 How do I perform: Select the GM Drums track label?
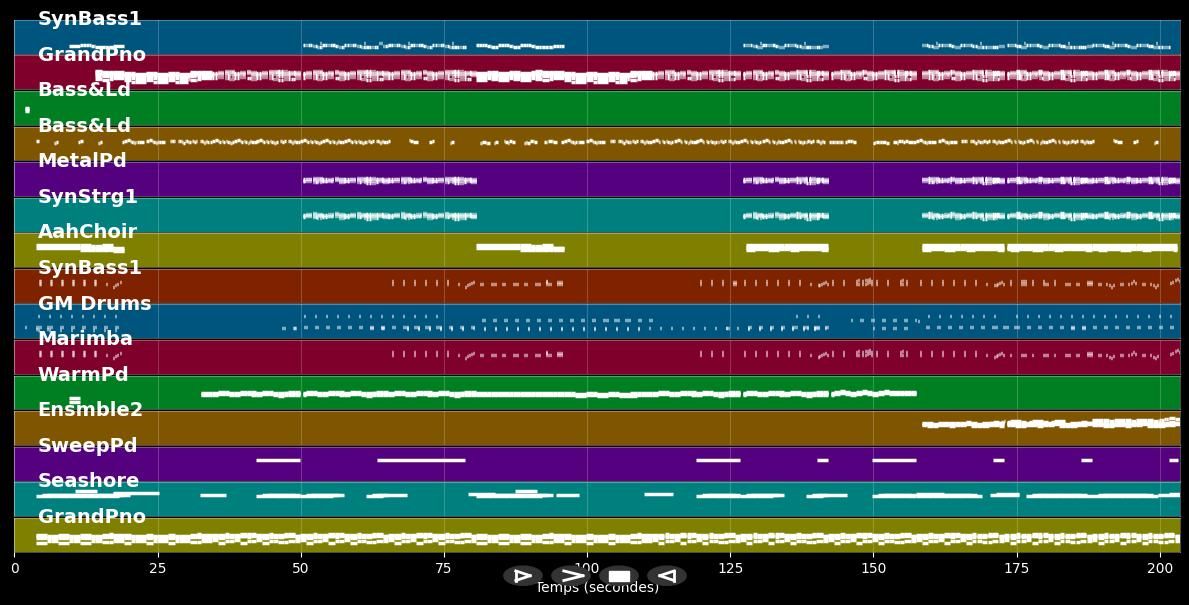(x=94, y=304)
